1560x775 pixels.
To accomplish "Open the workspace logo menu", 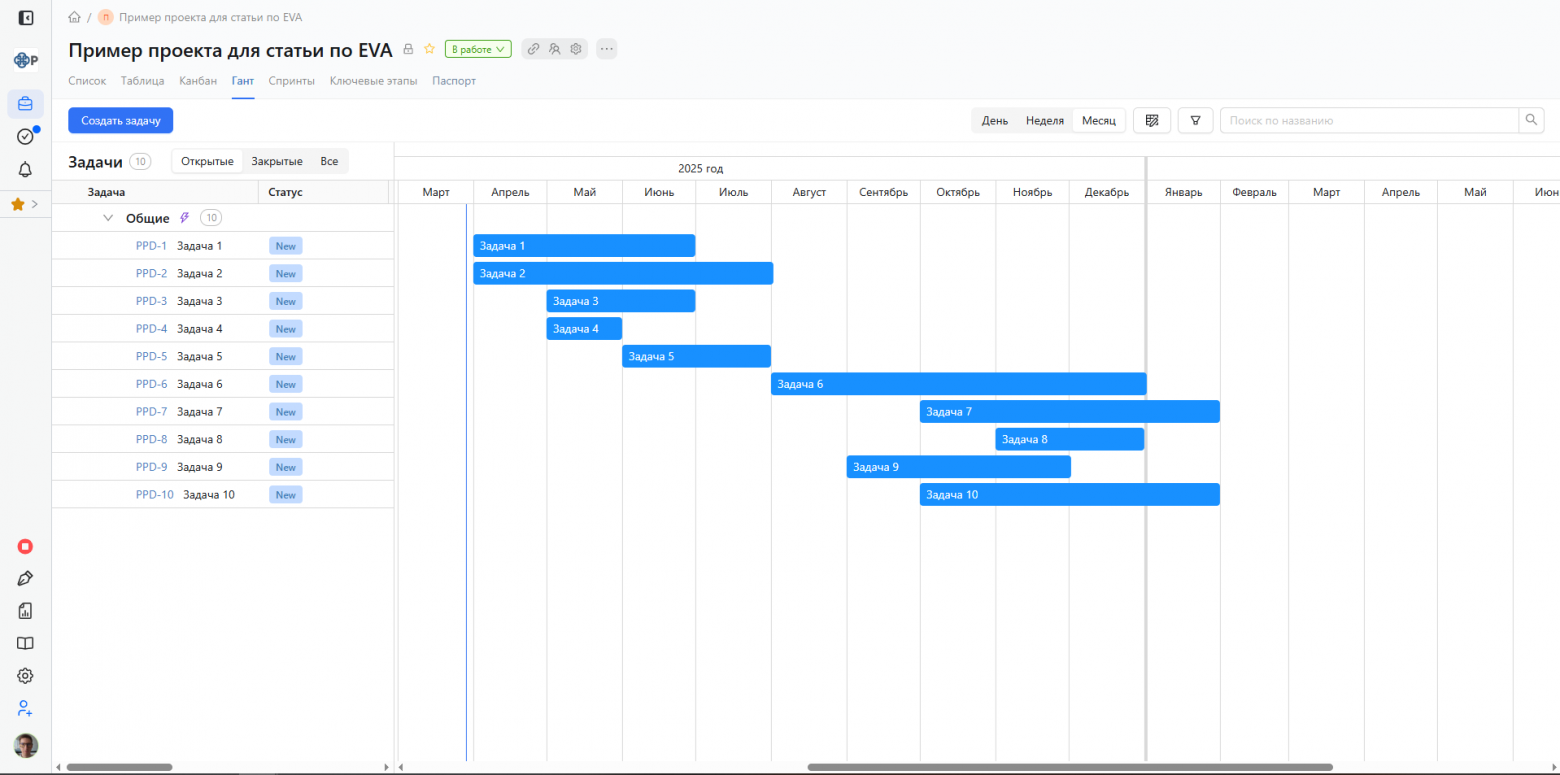I will tap(26, 61).
